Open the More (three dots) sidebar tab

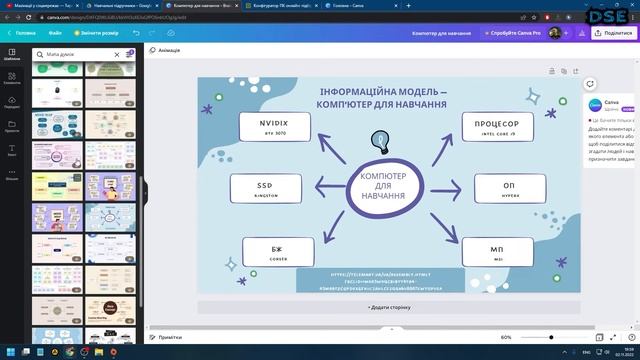point(12,175)
